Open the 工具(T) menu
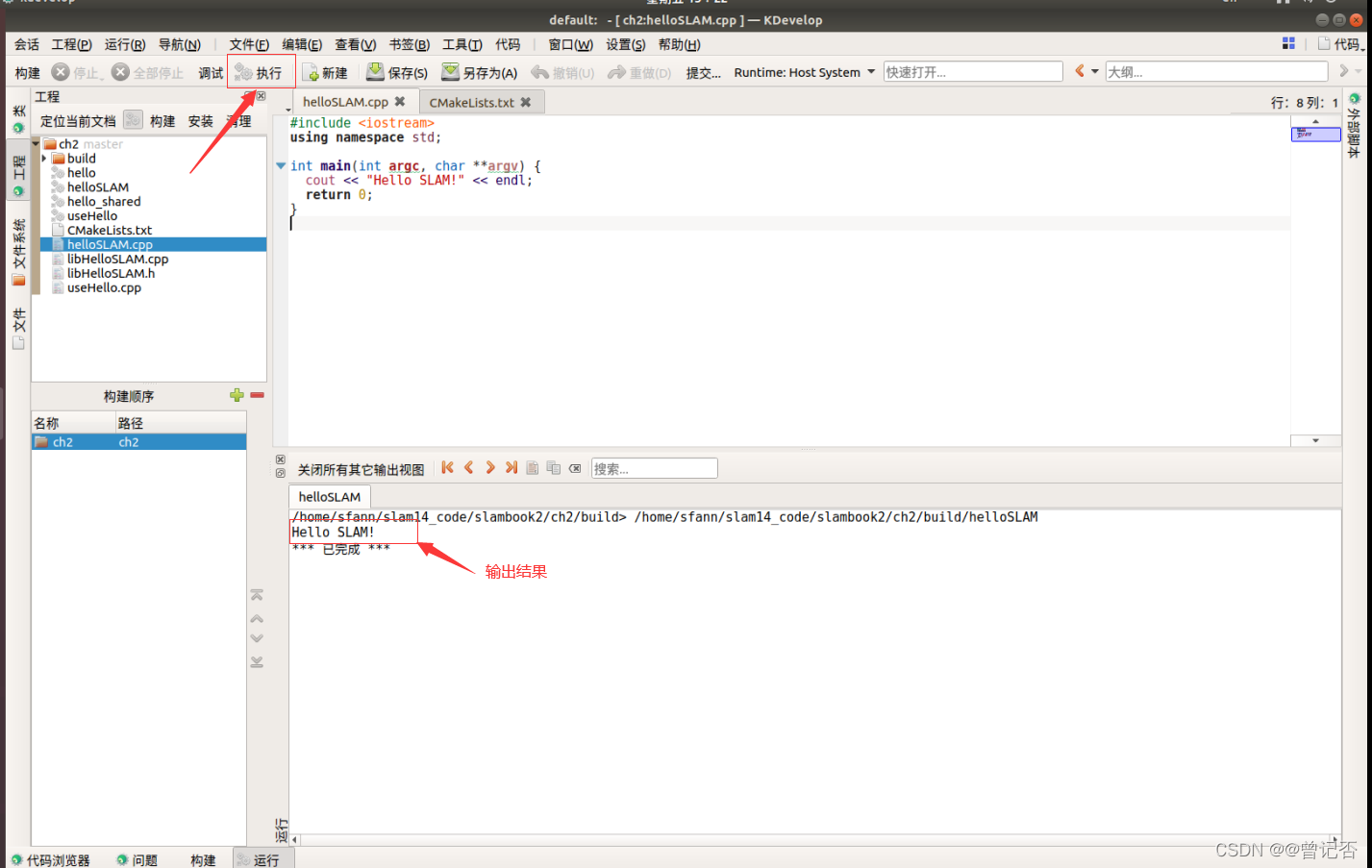This screenshot has width=1372, height=868. (x=462, y=44)
